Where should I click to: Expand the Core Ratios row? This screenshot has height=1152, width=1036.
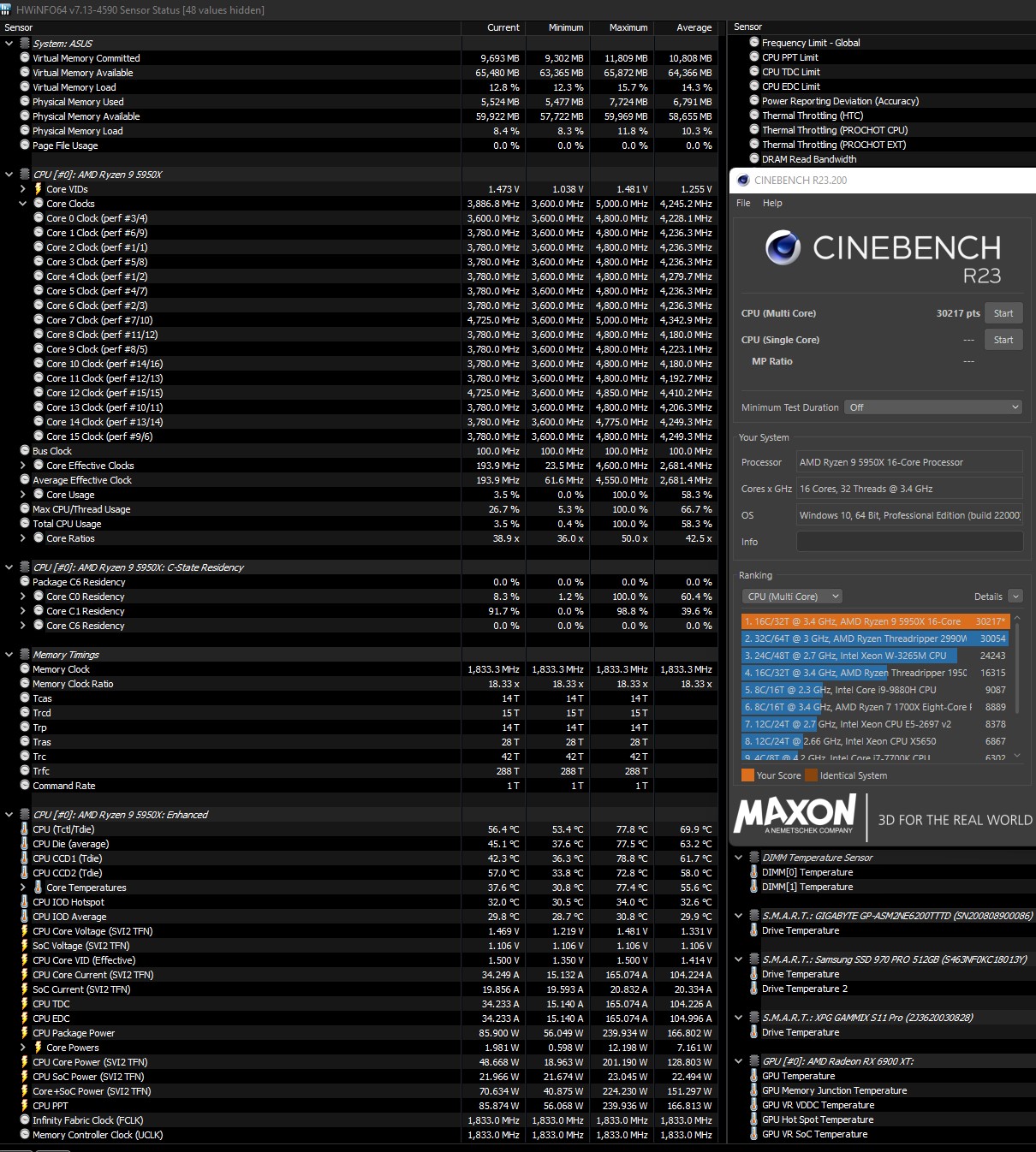[23, 537]
